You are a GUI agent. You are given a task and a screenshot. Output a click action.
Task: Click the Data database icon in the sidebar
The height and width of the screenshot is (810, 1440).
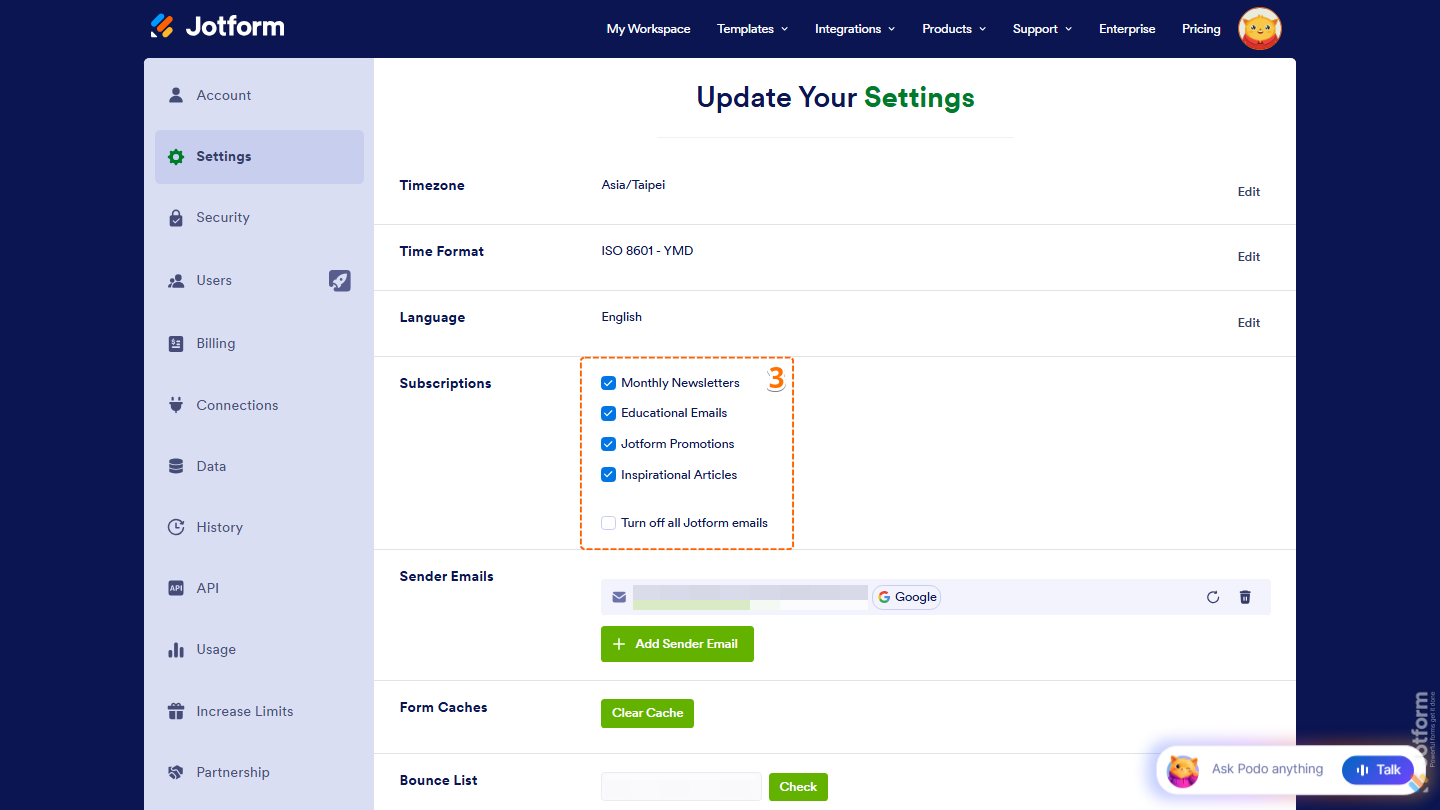coord(176,466)
